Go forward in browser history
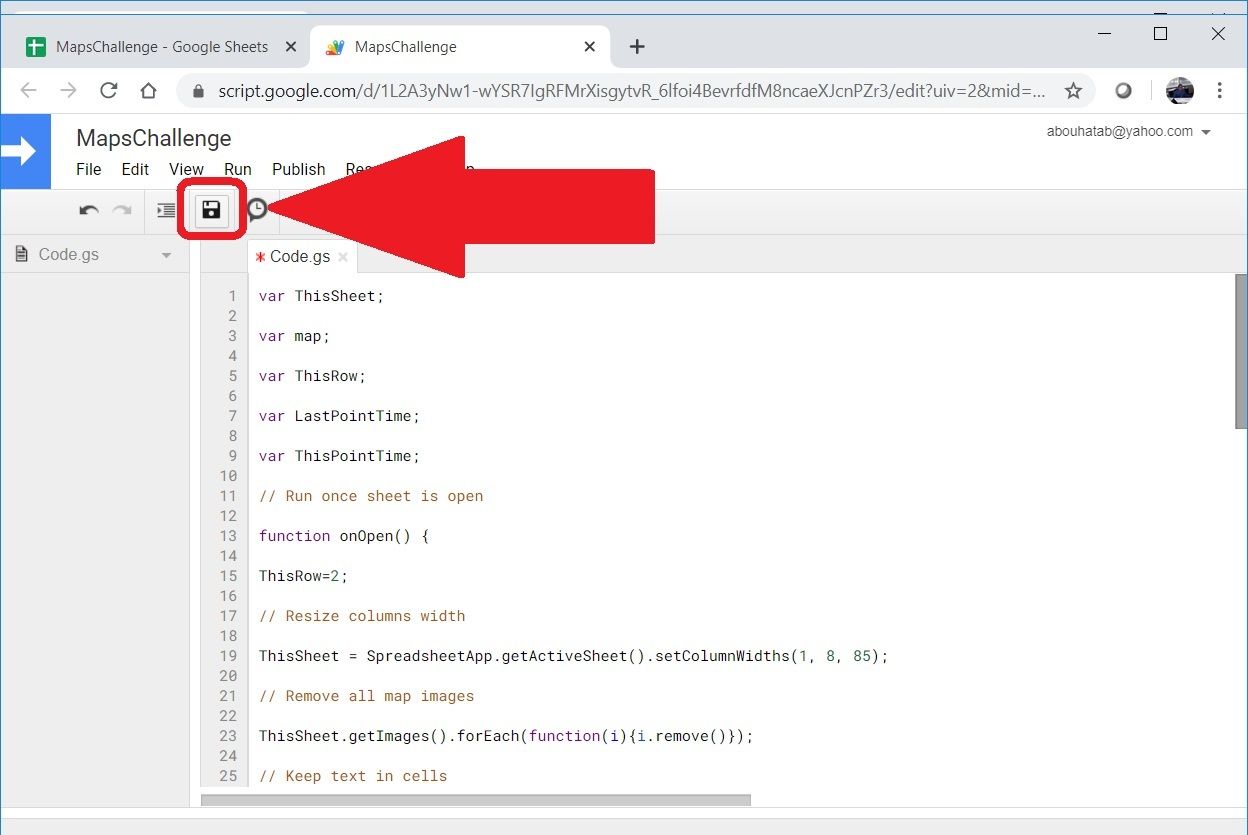The image size is (1248, 835). (68, 91)
